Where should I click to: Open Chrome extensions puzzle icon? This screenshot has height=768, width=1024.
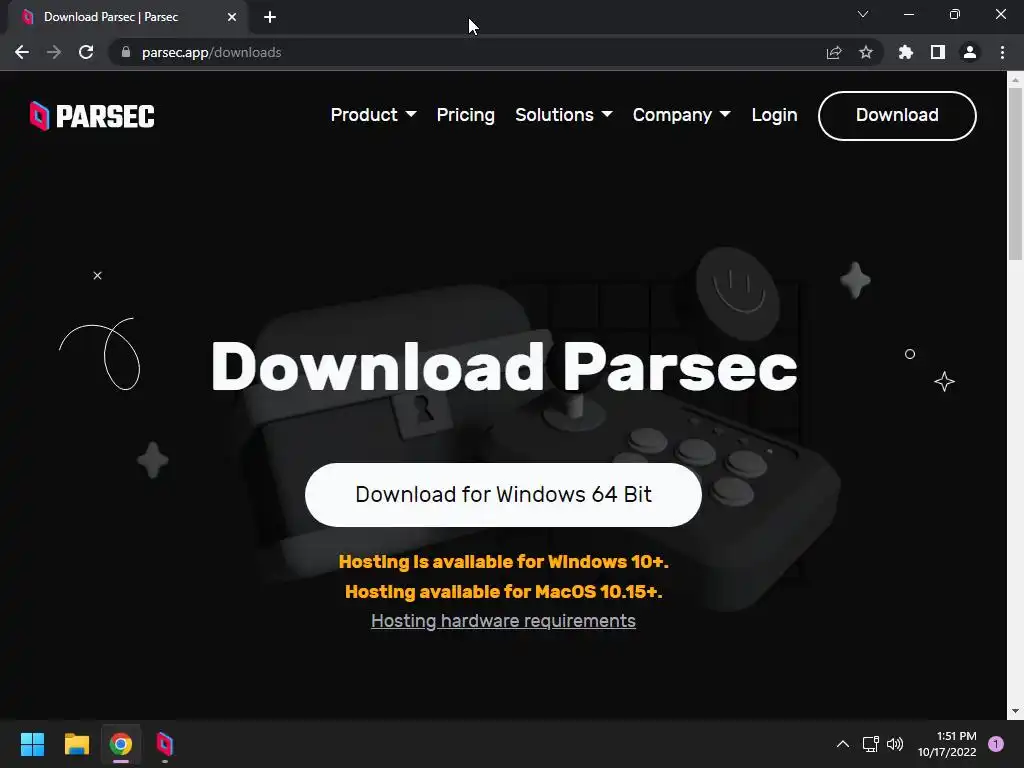[906, 52]
